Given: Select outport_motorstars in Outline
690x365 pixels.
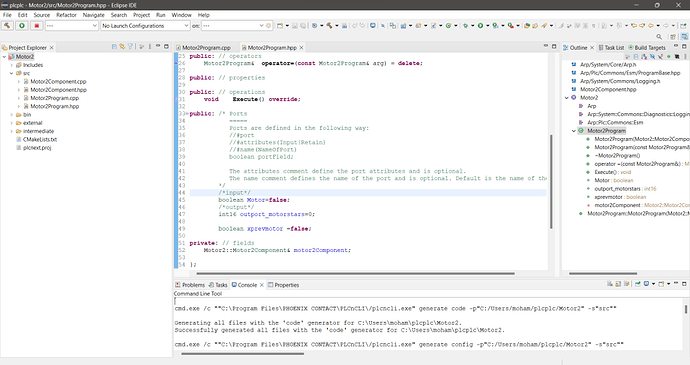Looking at the screenshot, I should pos(625,189).
